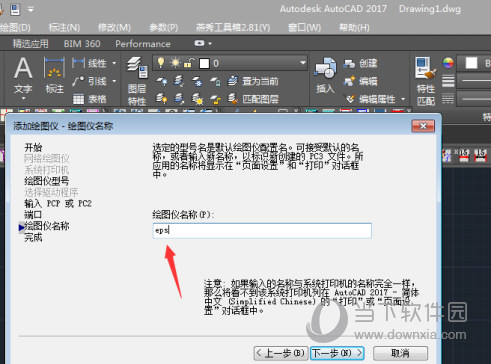This screenshot has width=491, height=364.
Task: Click layer Unlock tool icon
Action: tap(215, 99)
